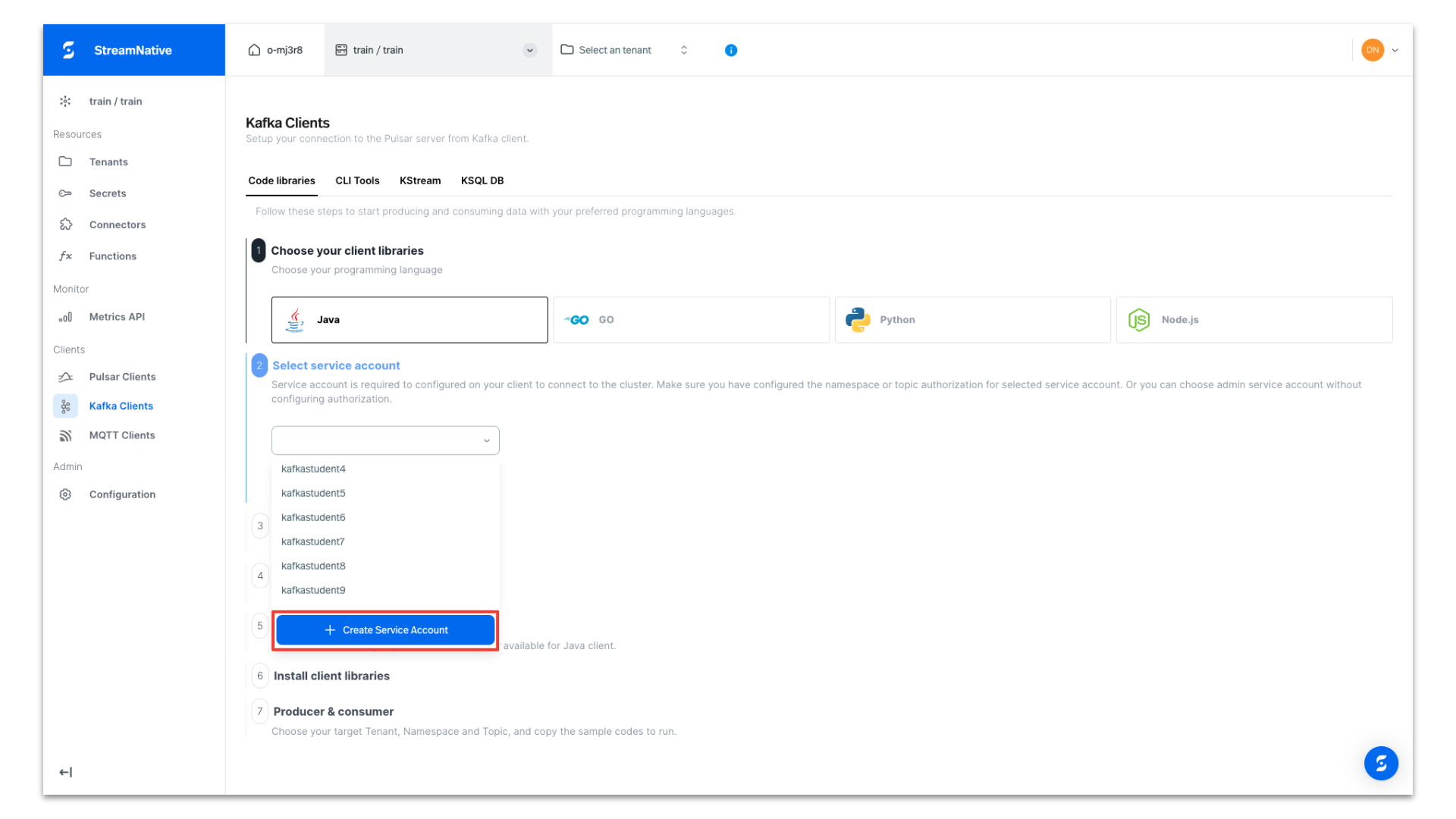Image resolution: width=1456 pixels, height=819 pixels.
Task: Click the Secrets key icon
Action: pyautogui.click(x=65, y=193)
